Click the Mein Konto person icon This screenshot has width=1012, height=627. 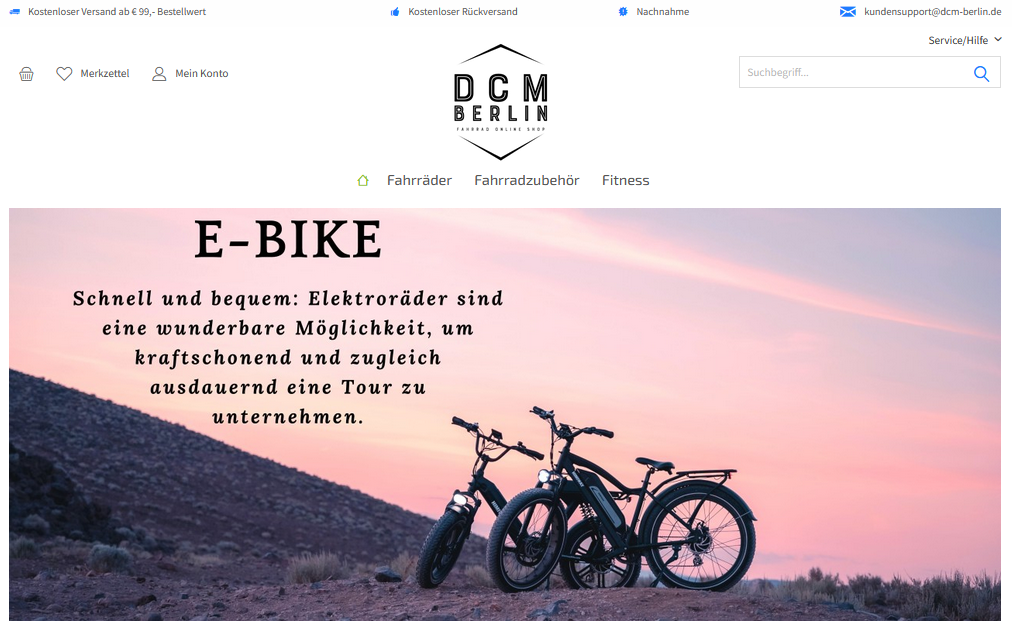159,74
